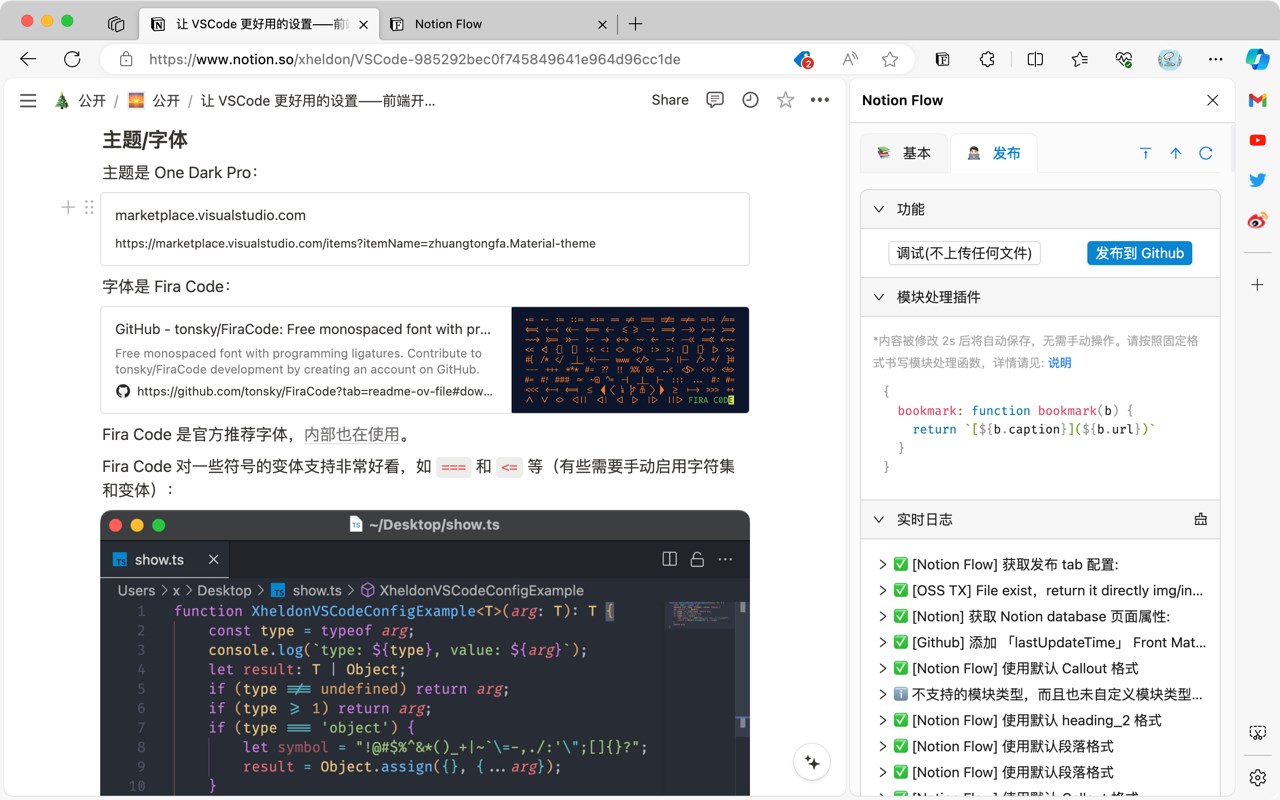The width and height of the screenshot is (1280, 800).
Task: Open the shopping tag icon with badge
Action: point(804,60)
